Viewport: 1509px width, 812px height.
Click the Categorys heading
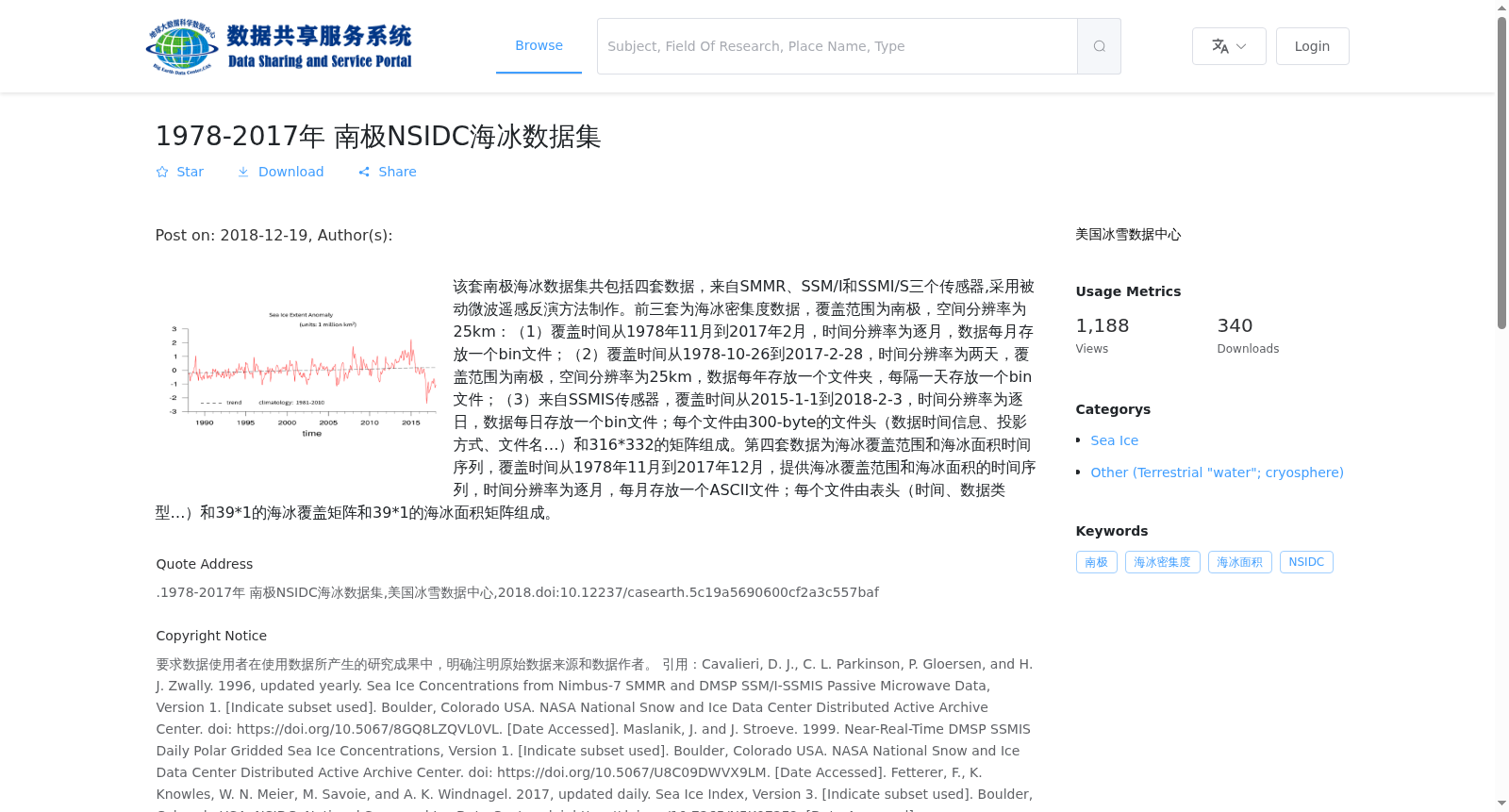coord(1113,409)
